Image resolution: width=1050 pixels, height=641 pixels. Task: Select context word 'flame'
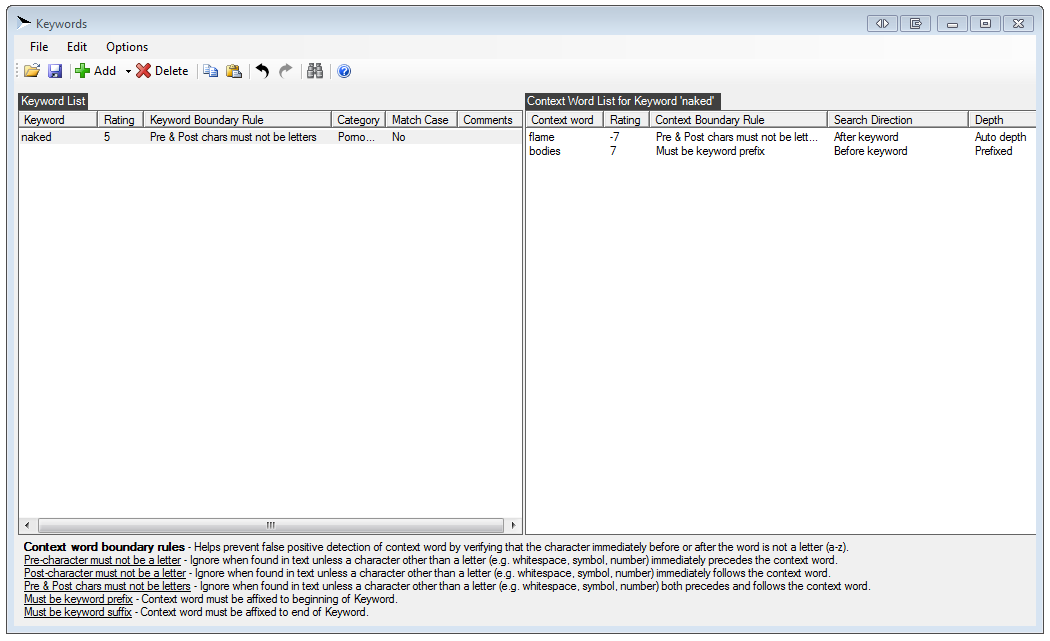[x=541, y=137]
